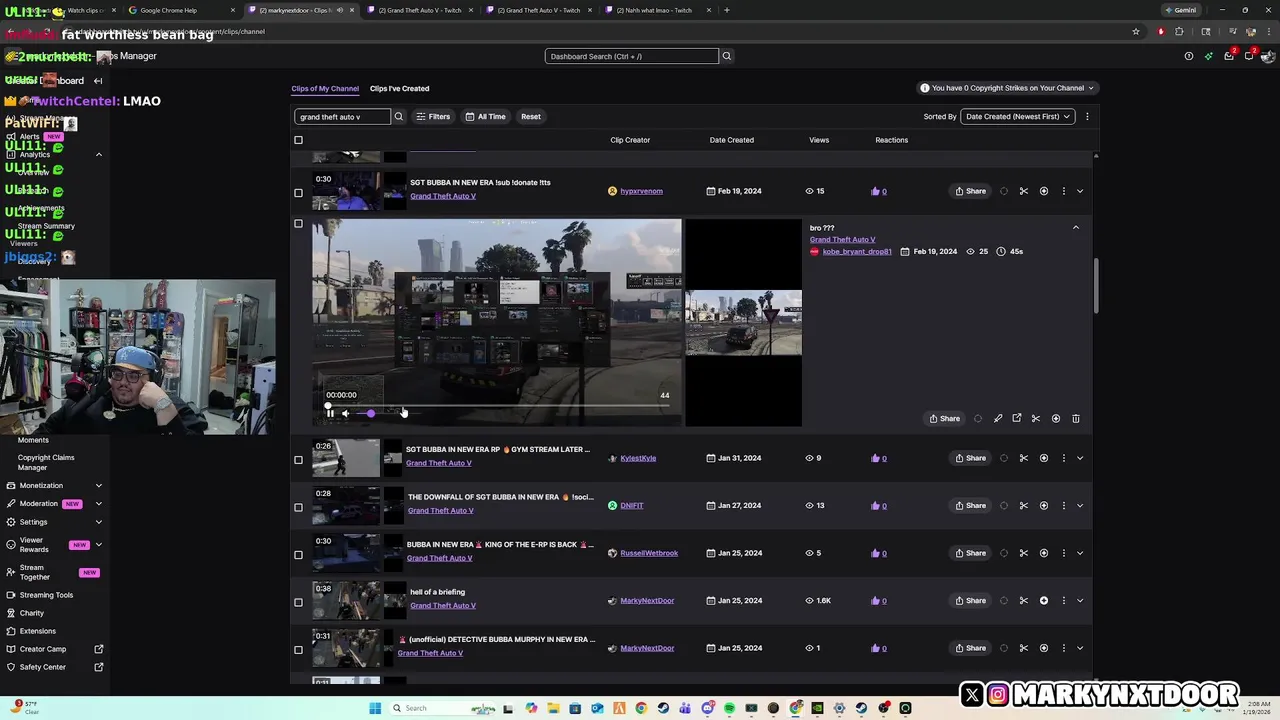Click Creator Camp external link icon
Viewport: 1280px width, 720px height.
click(x=99, y=649)
